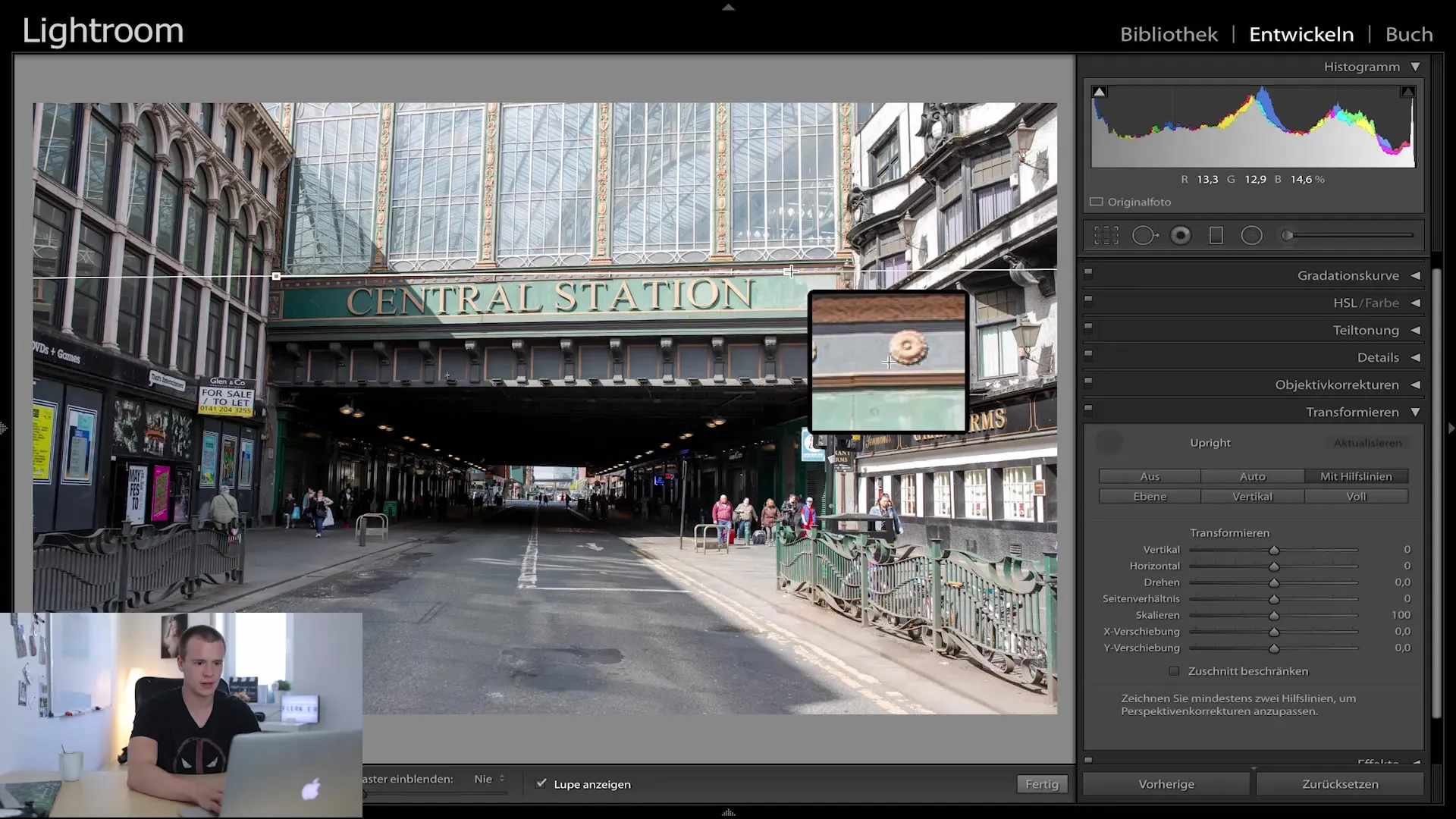Click the Zurücksetzen button
Image resolution: width=1456 pixels, height=819 pixels.
pyautogui.click(x=1340, y=784)
